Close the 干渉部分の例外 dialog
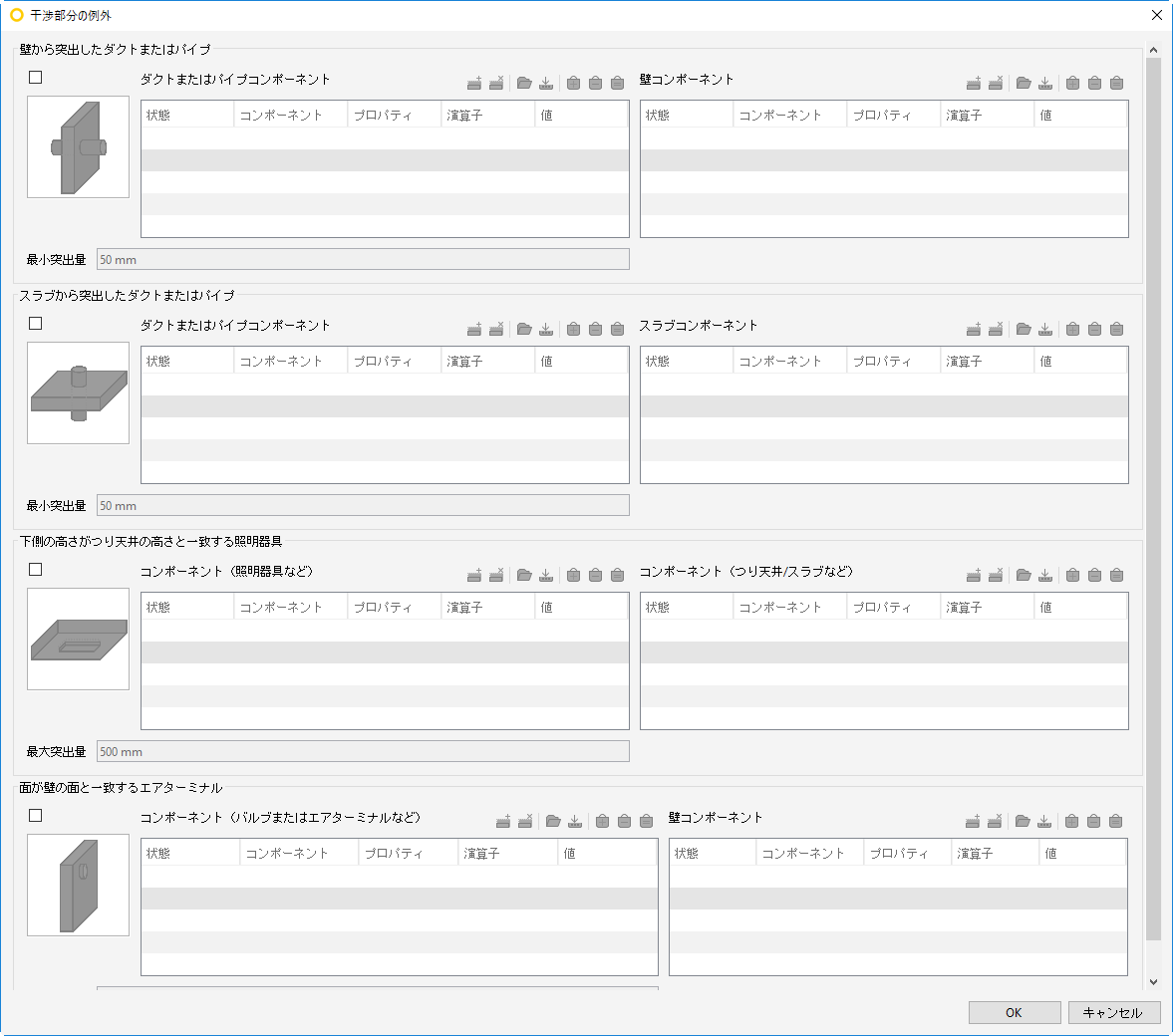1173x1036 pixels. pyautogui.click(x=1156, y=15)
